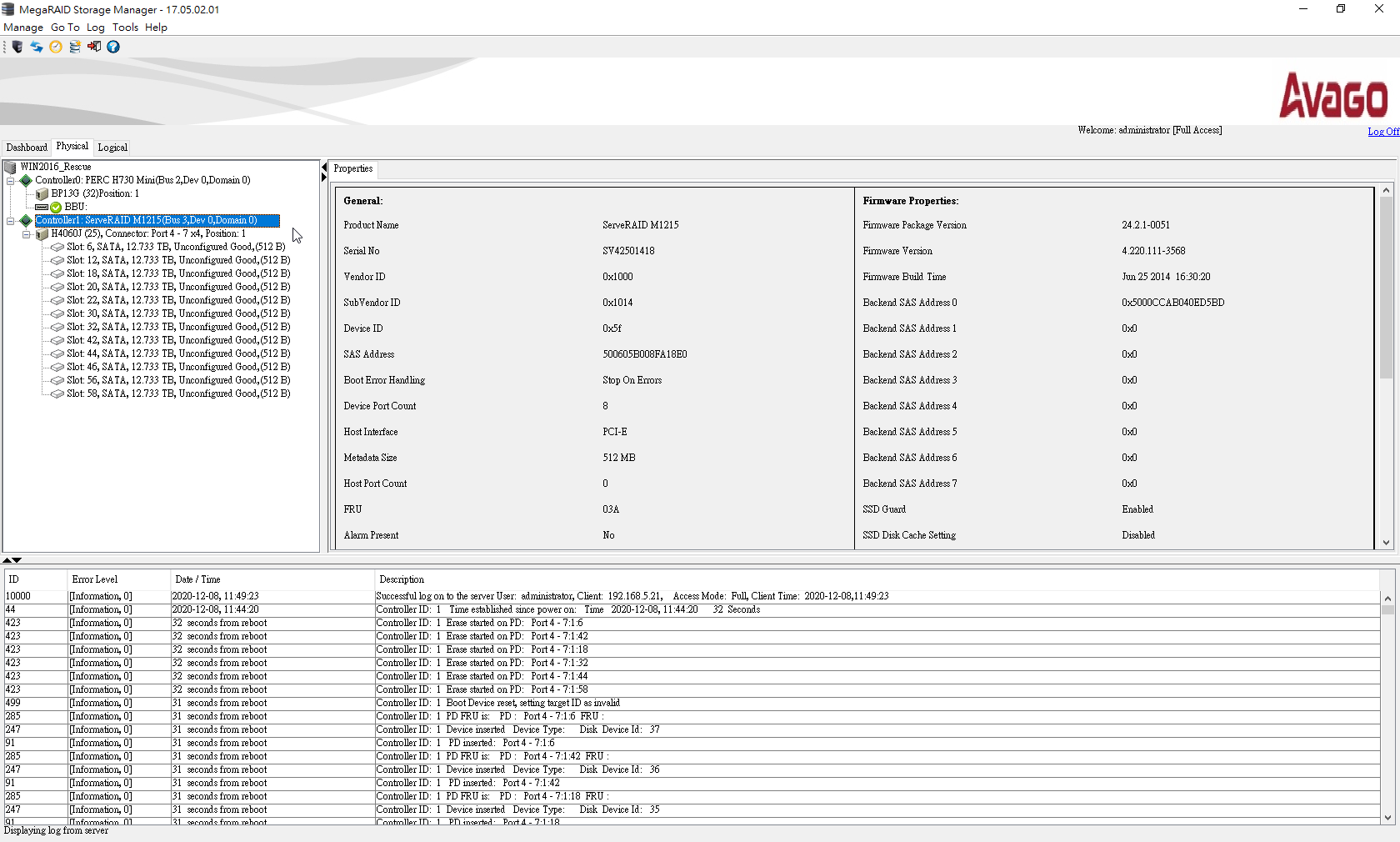Click the H4060J enclosure icon
The height and width of the screenshot is (842, 1400).
point(42,233)
